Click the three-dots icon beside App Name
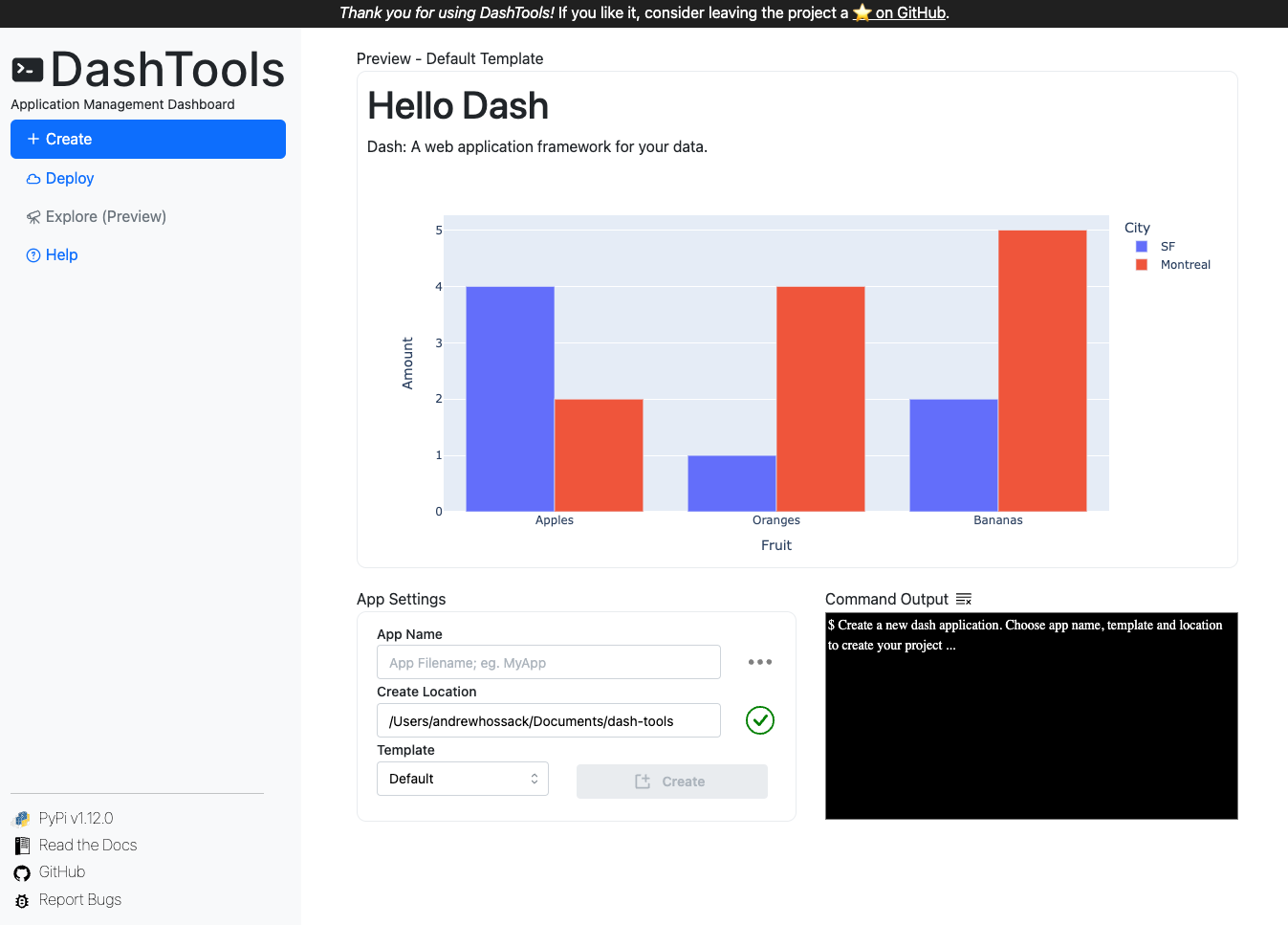 coord(759,662)
